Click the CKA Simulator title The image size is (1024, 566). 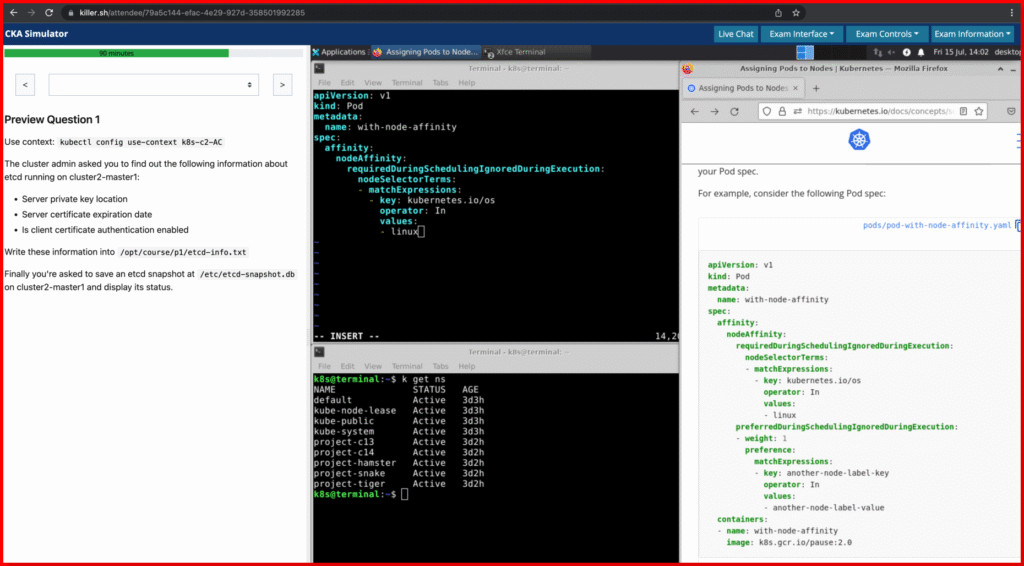pos(37,34)
